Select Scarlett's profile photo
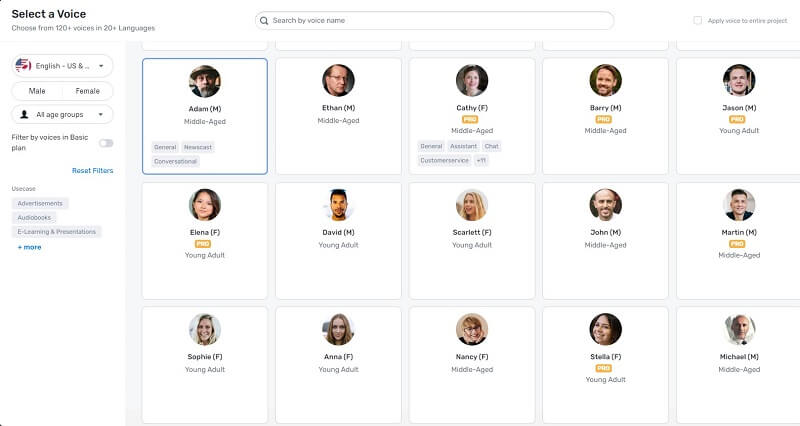The width and height of the screenshot is (800, 426). [x=471, y=205]
